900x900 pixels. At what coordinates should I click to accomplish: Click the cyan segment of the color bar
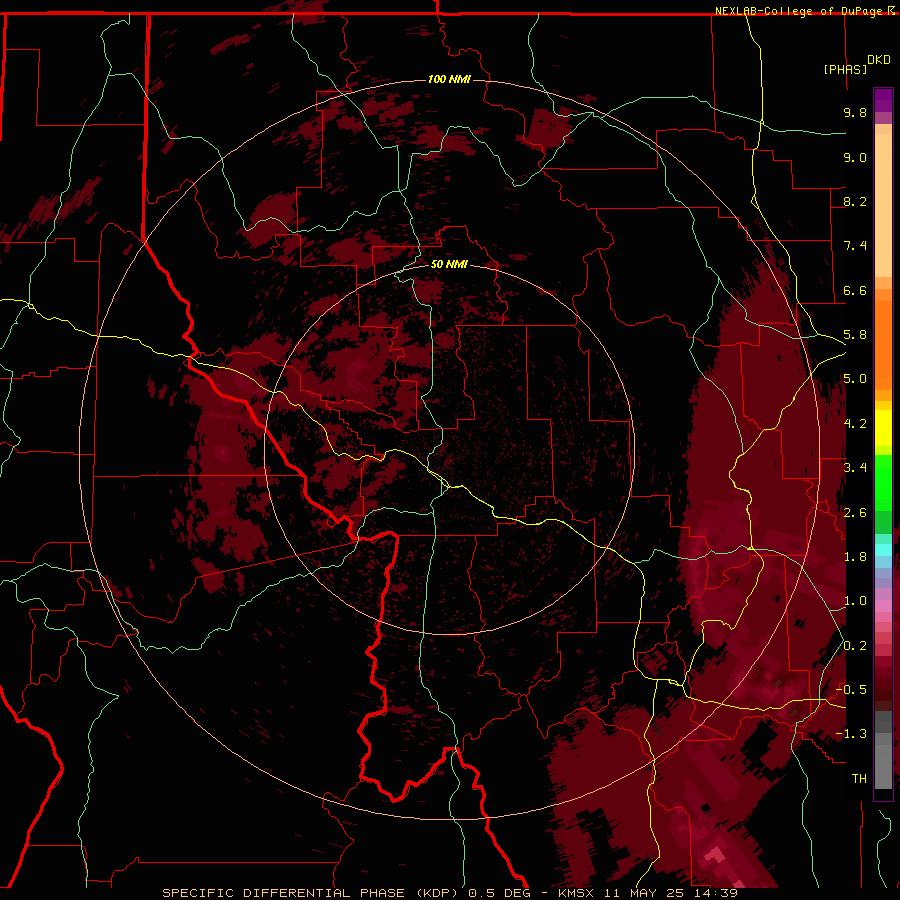coord(883,550)
